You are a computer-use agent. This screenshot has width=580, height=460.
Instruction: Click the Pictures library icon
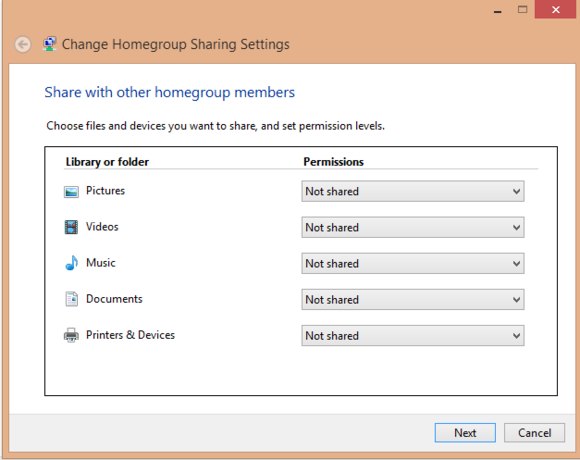coord(71,192)
